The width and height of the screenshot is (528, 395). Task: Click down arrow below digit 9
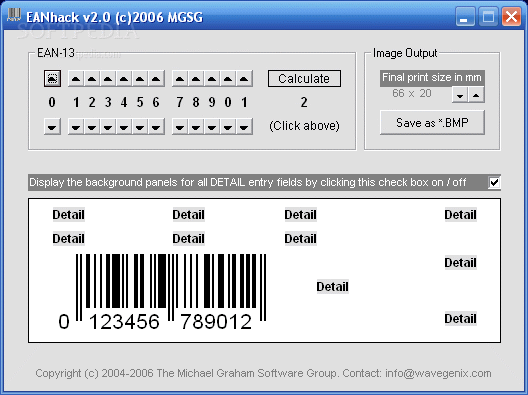pos(212,127)
